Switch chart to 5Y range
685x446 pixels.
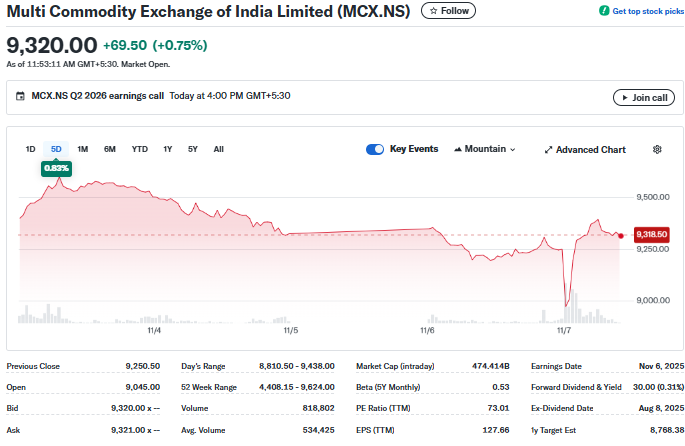193,149
